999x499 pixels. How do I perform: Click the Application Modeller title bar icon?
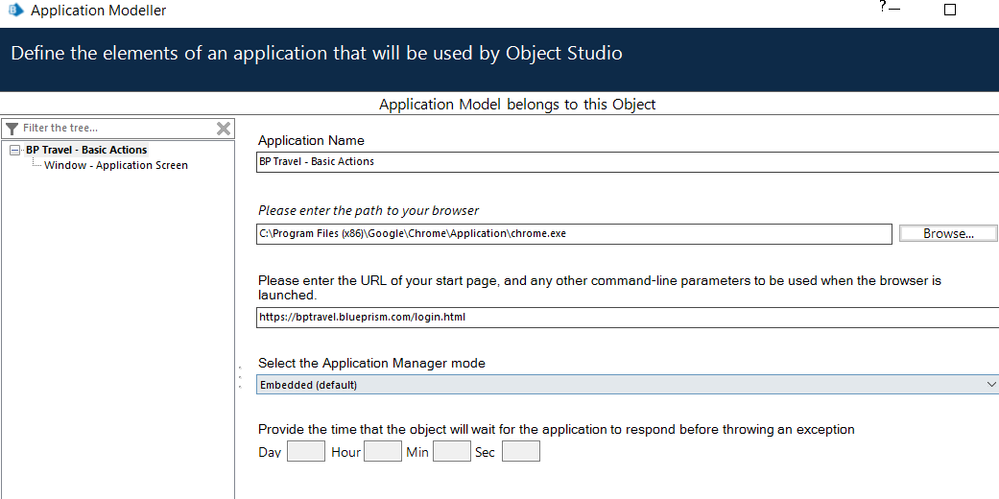15,11
